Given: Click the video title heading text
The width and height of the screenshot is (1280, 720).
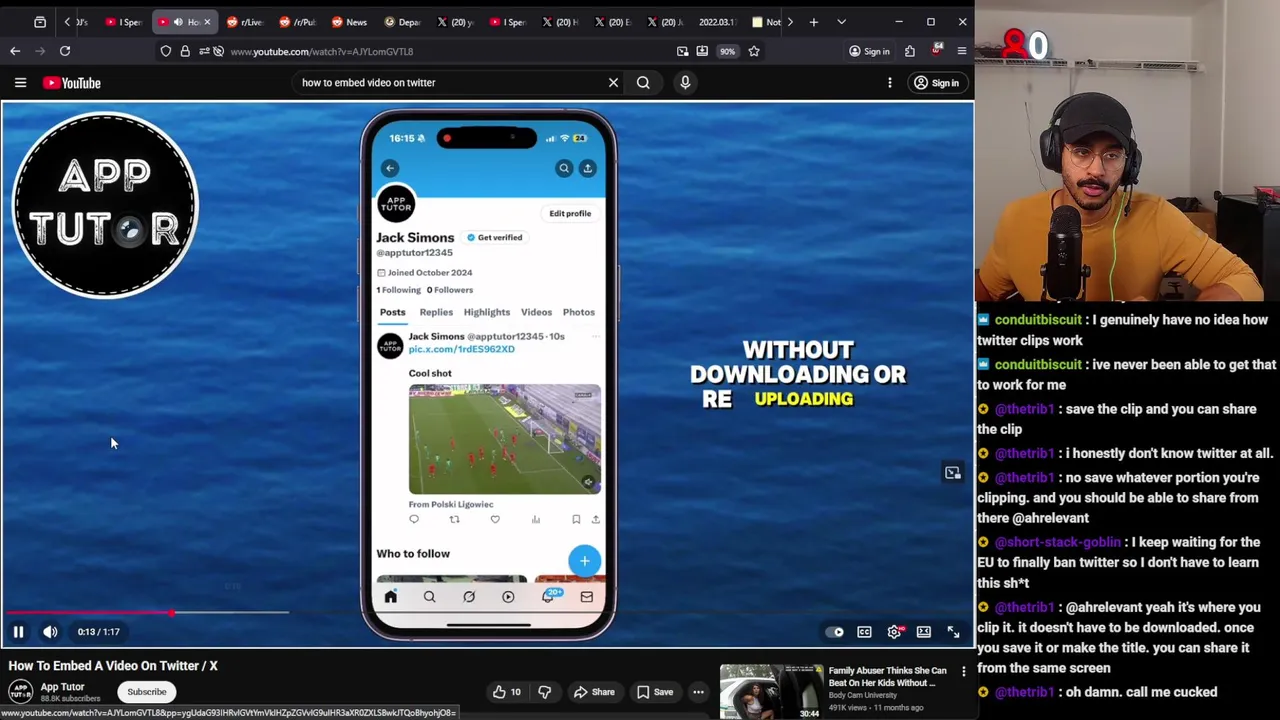Looking at the screenshot, I should (113, 666).
